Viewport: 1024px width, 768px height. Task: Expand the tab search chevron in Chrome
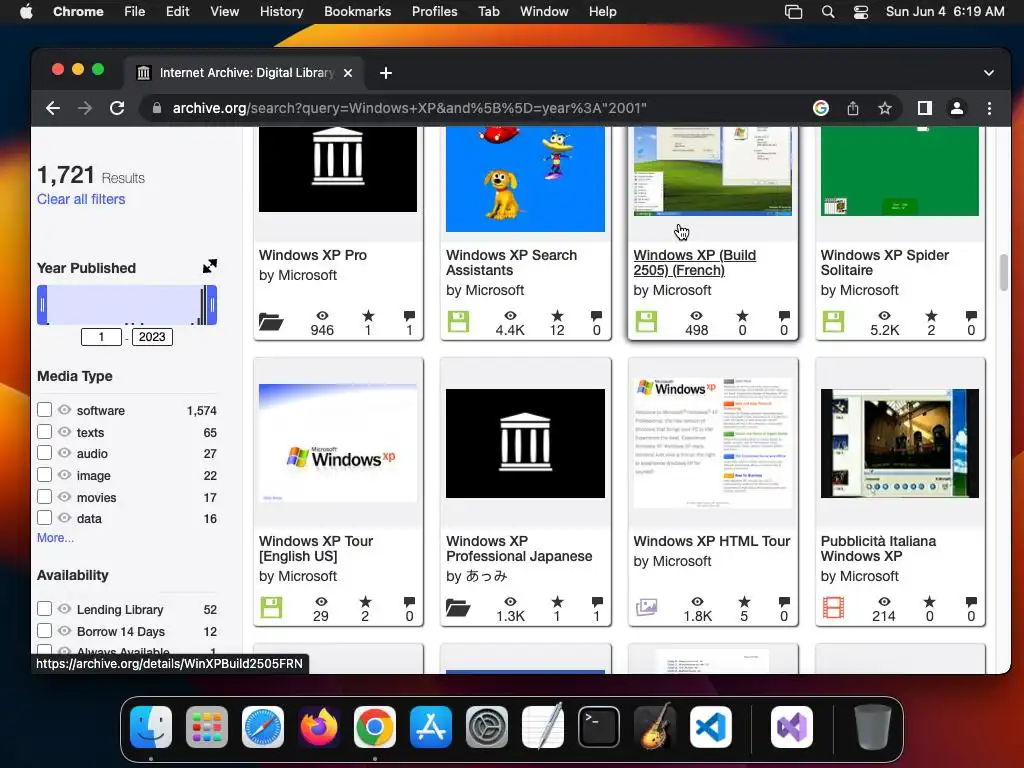pyautogui.click(x=989, y=73)
